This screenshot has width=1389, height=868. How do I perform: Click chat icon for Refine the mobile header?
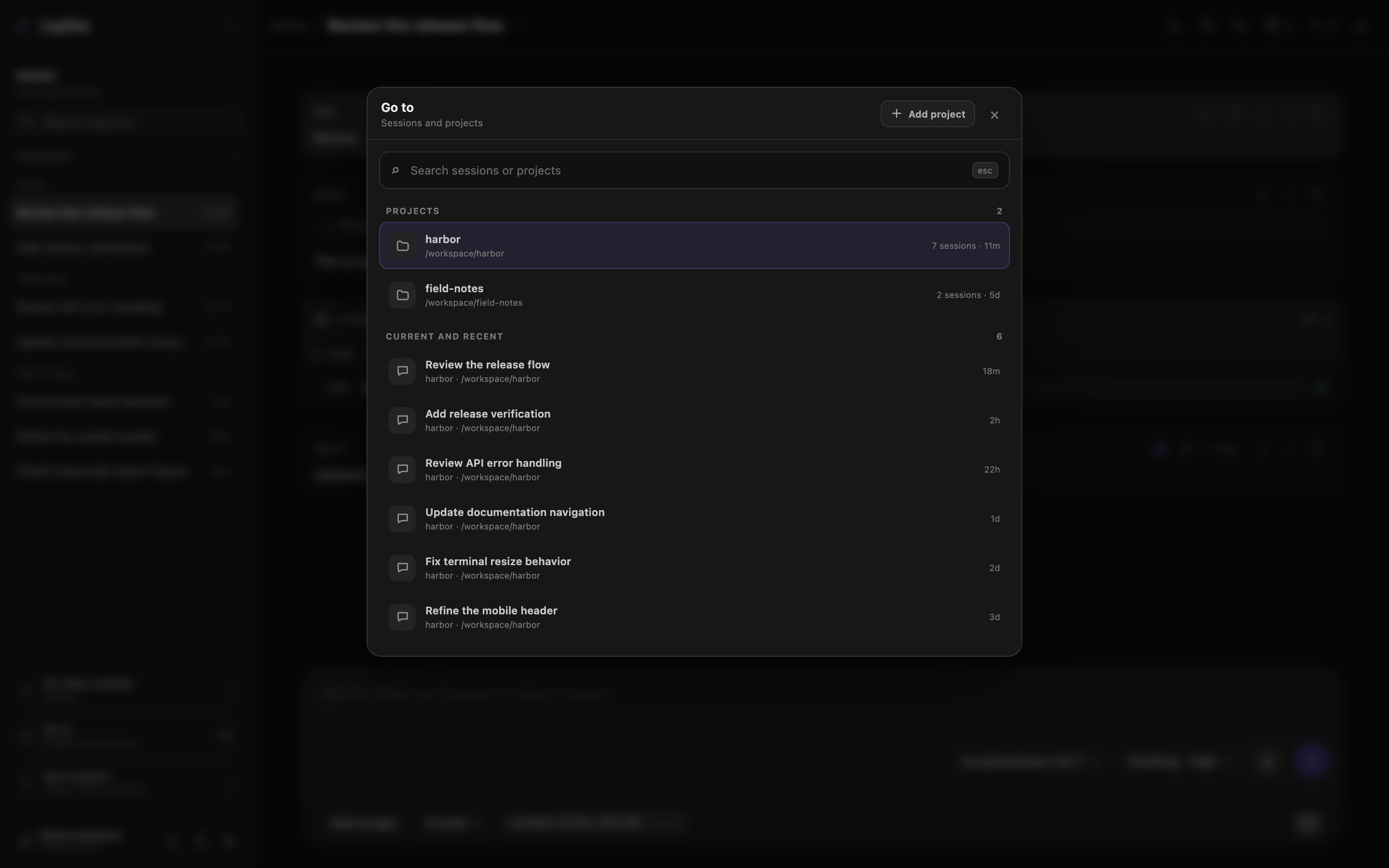click(402, 617)
